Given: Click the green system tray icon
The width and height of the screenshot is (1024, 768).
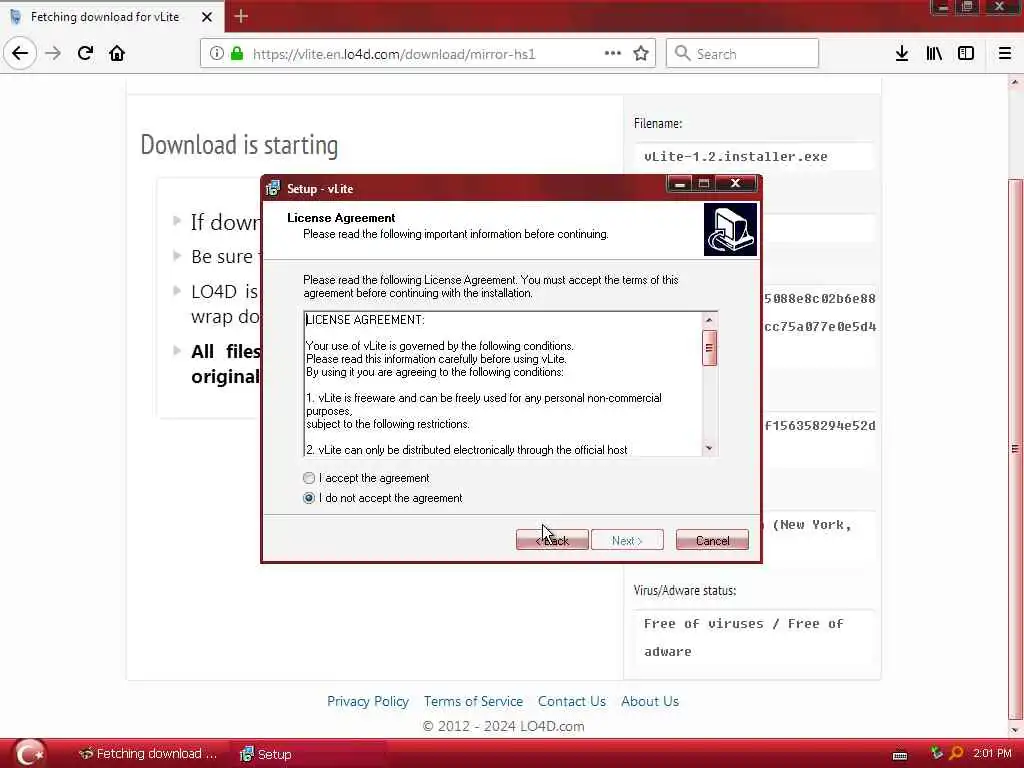Looking at the screenshot, I should click(936, 753).
